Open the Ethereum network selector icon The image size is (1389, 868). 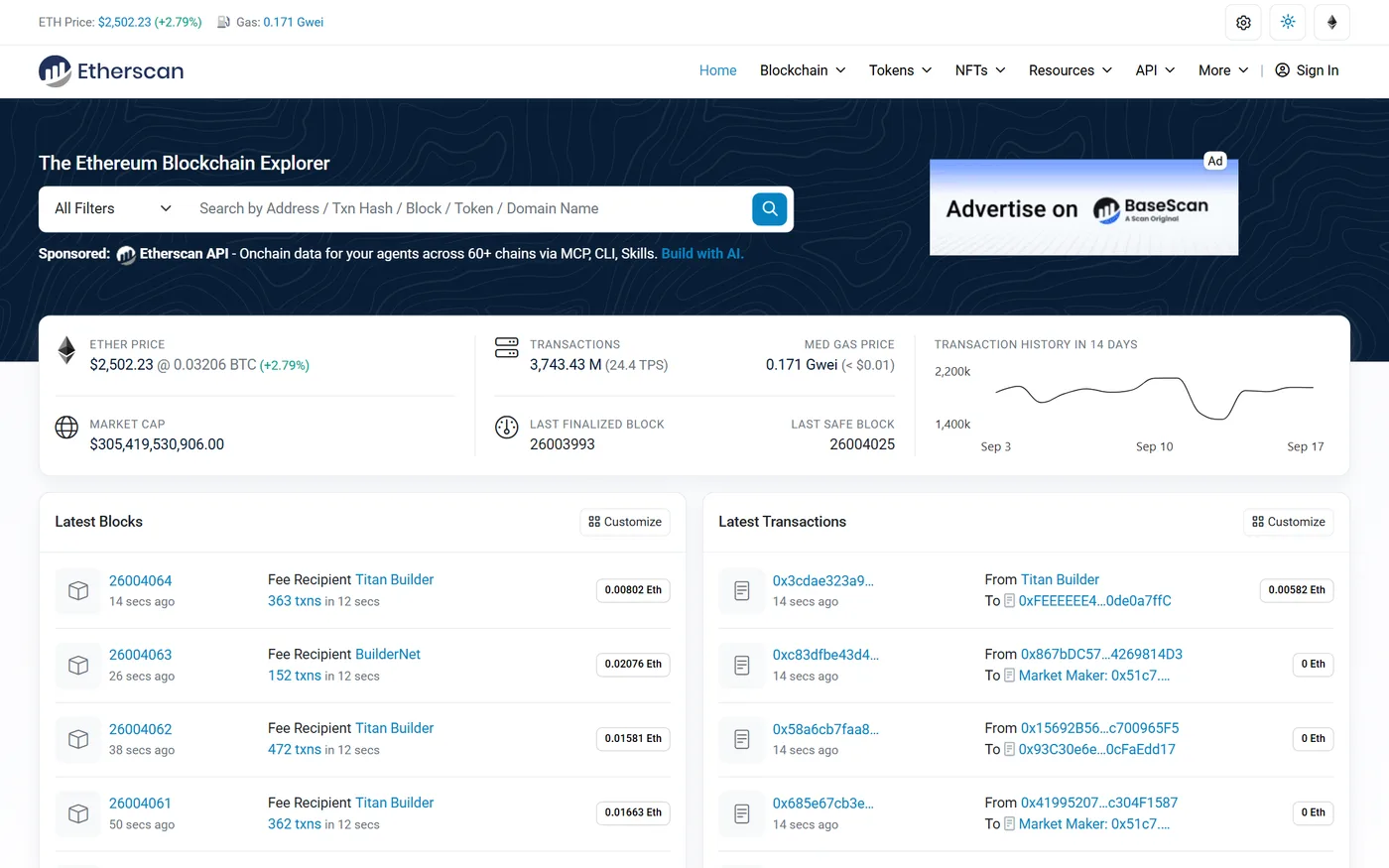click(1332, 22)
